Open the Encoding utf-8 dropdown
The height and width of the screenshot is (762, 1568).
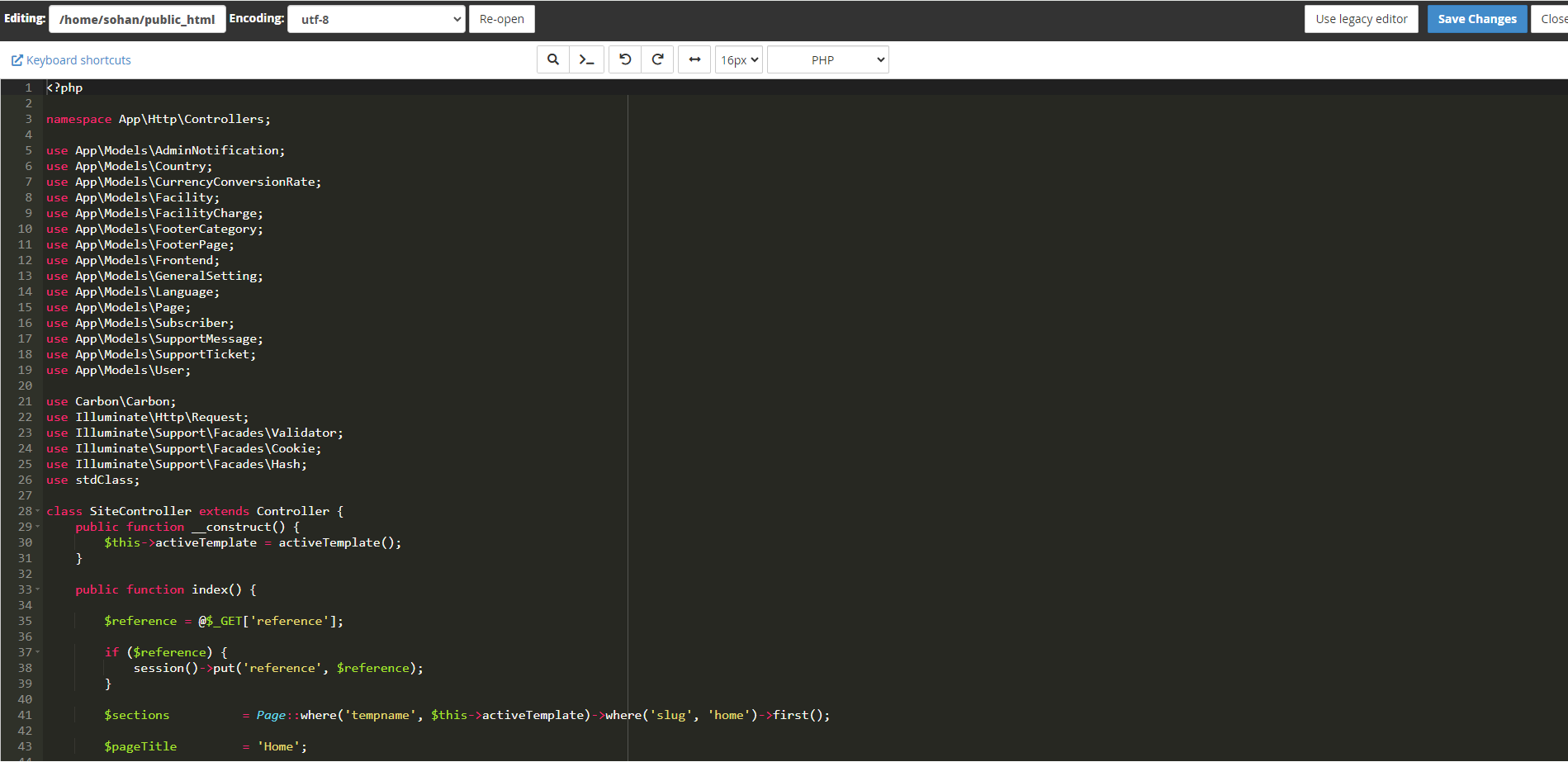click(x=377, y=19)
